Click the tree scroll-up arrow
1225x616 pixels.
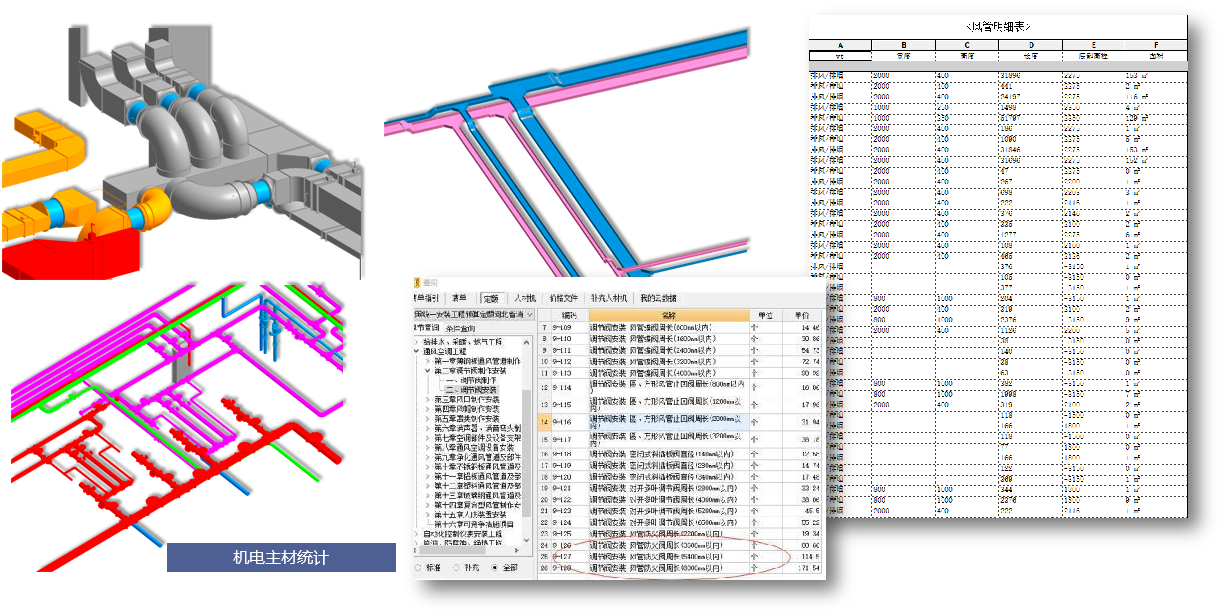(x=526, y=343)
